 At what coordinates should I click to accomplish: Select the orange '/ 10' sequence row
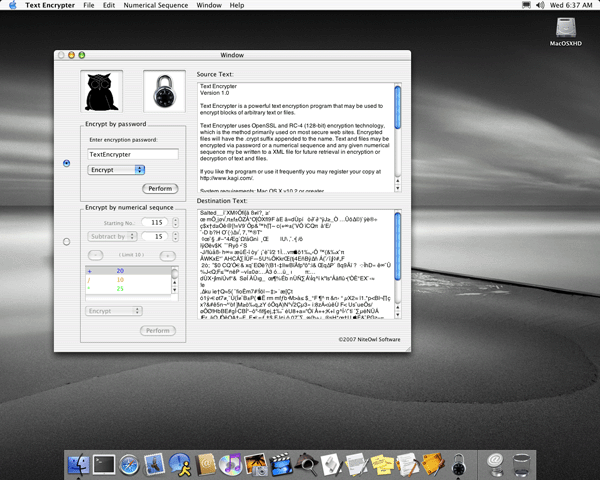(x=128, y=280)
